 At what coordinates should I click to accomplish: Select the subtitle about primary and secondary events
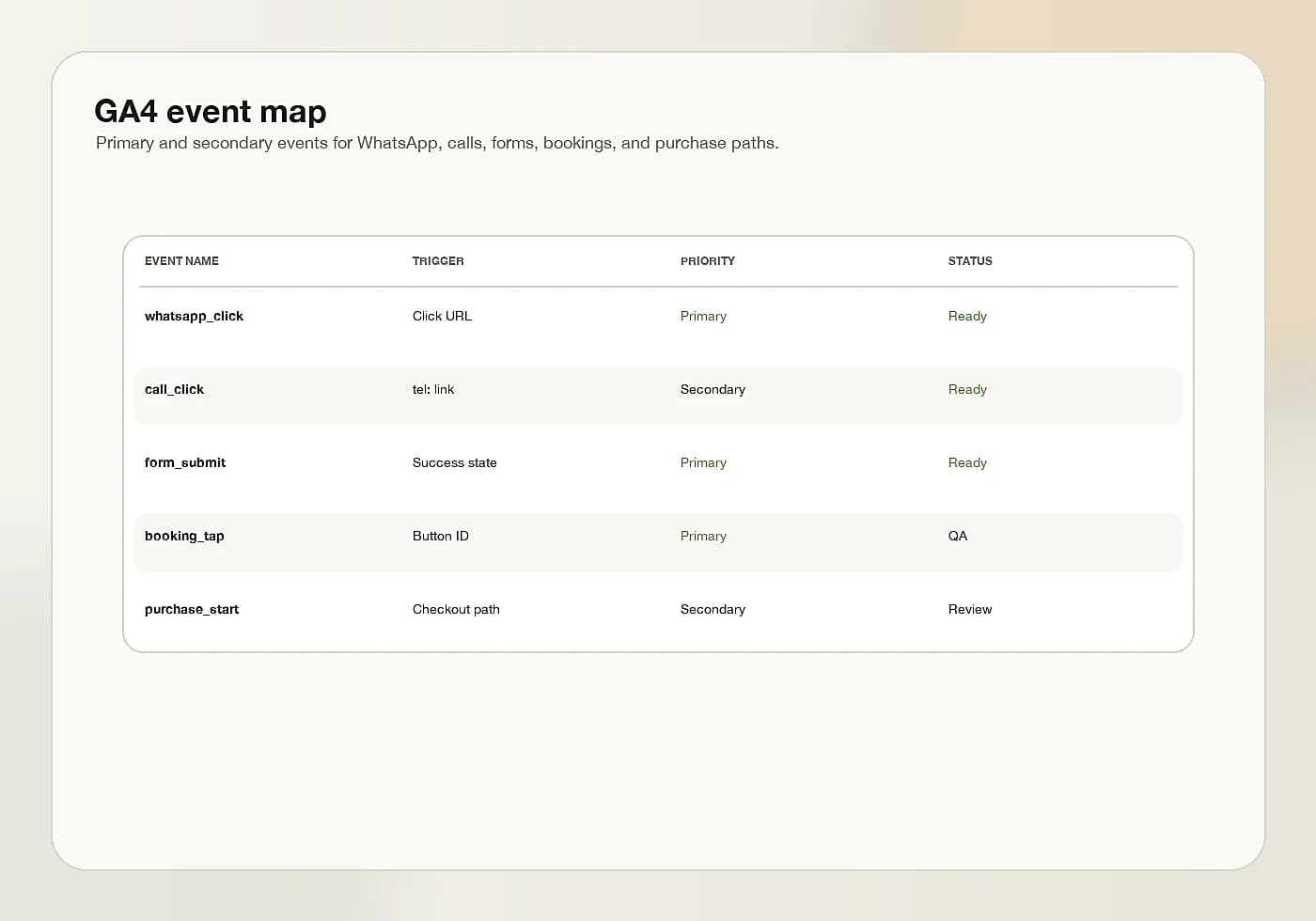point(437,143)
